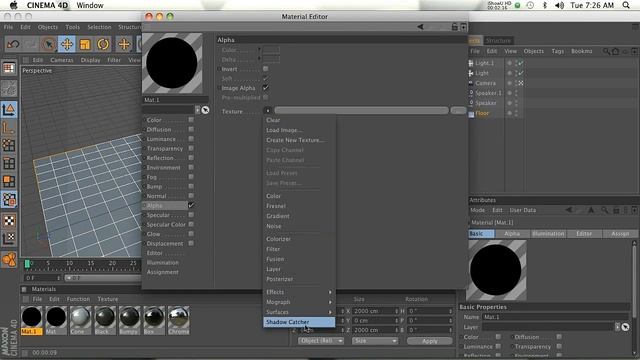
Task: Open the Object (Rel) dropdown
Action: pos(321,340)
